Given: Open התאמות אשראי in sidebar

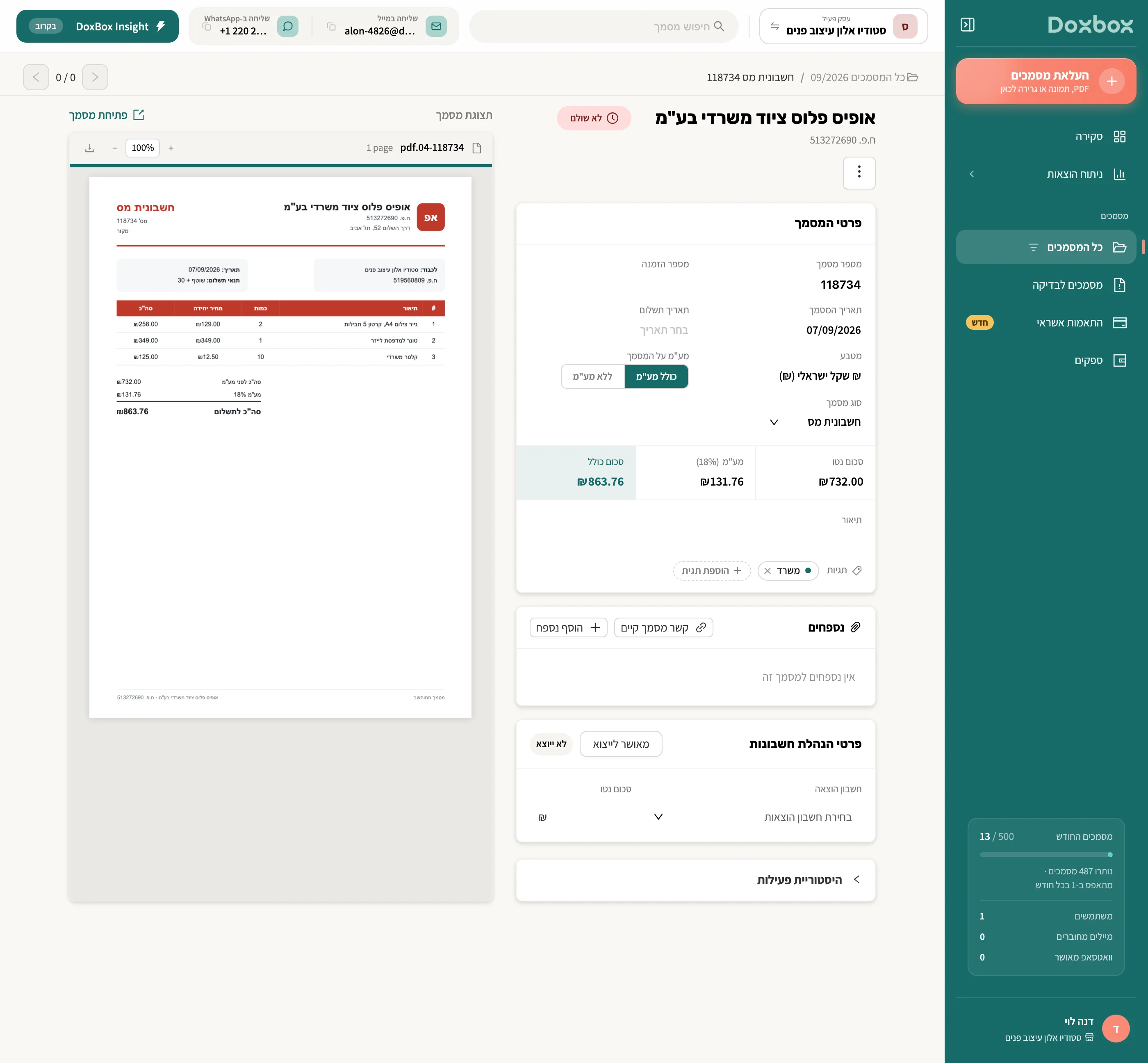Looking at the screenshot, I should pyautogui.click(x=1045, y=323).
